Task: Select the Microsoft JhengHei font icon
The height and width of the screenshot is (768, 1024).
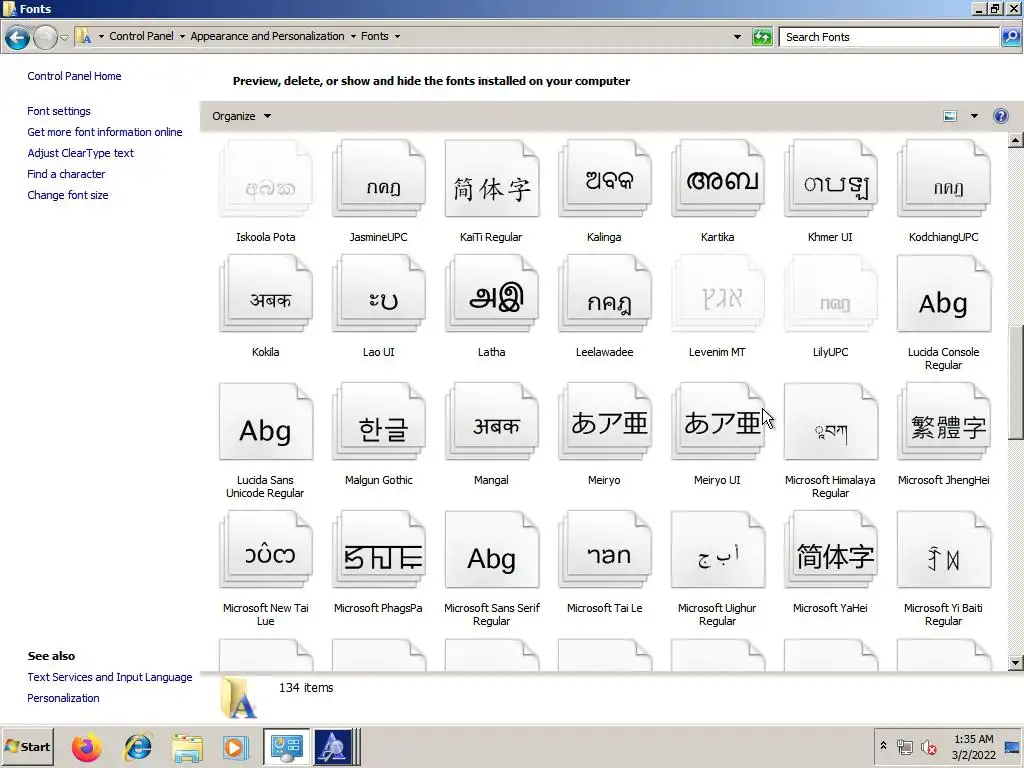Action: 944,421
